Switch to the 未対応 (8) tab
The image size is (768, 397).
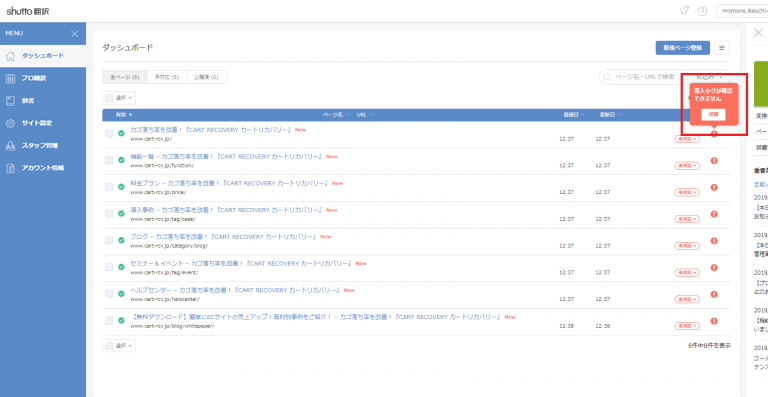click(x=167, y=77)
